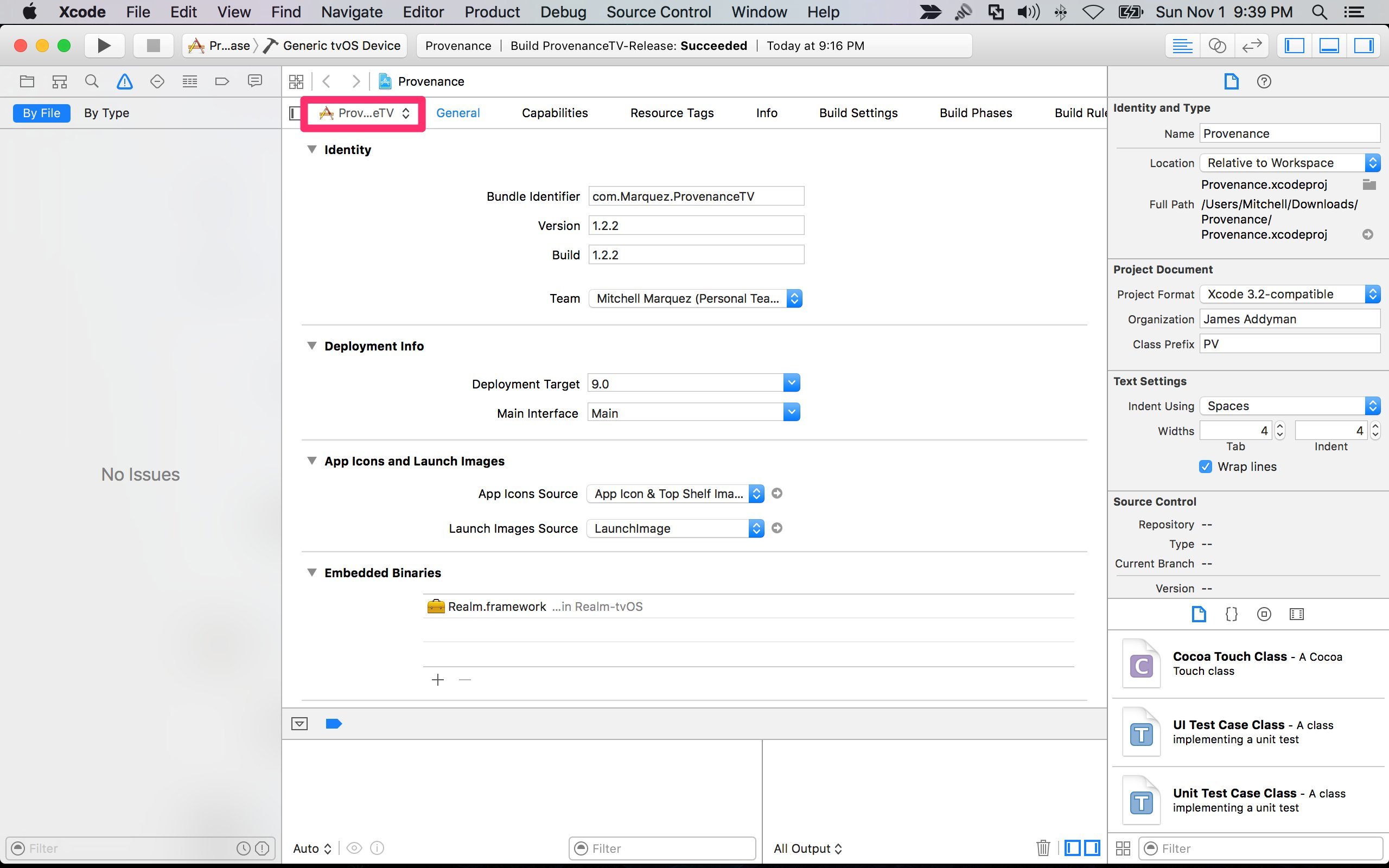The image size is (1389, 868).
Task: Open the Indent Using dropdown
Action: click(1290, 405)
